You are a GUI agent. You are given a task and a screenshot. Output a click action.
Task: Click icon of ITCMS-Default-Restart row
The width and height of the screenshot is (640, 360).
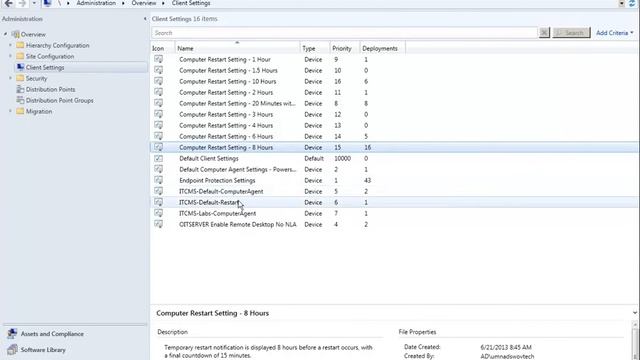pyautogui.click(x=158, y=202)
